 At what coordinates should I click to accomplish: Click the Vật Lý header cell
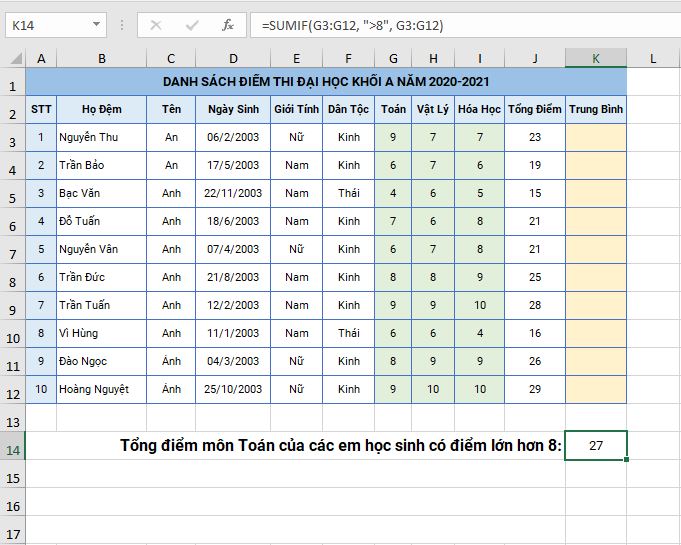coord(433,109)
